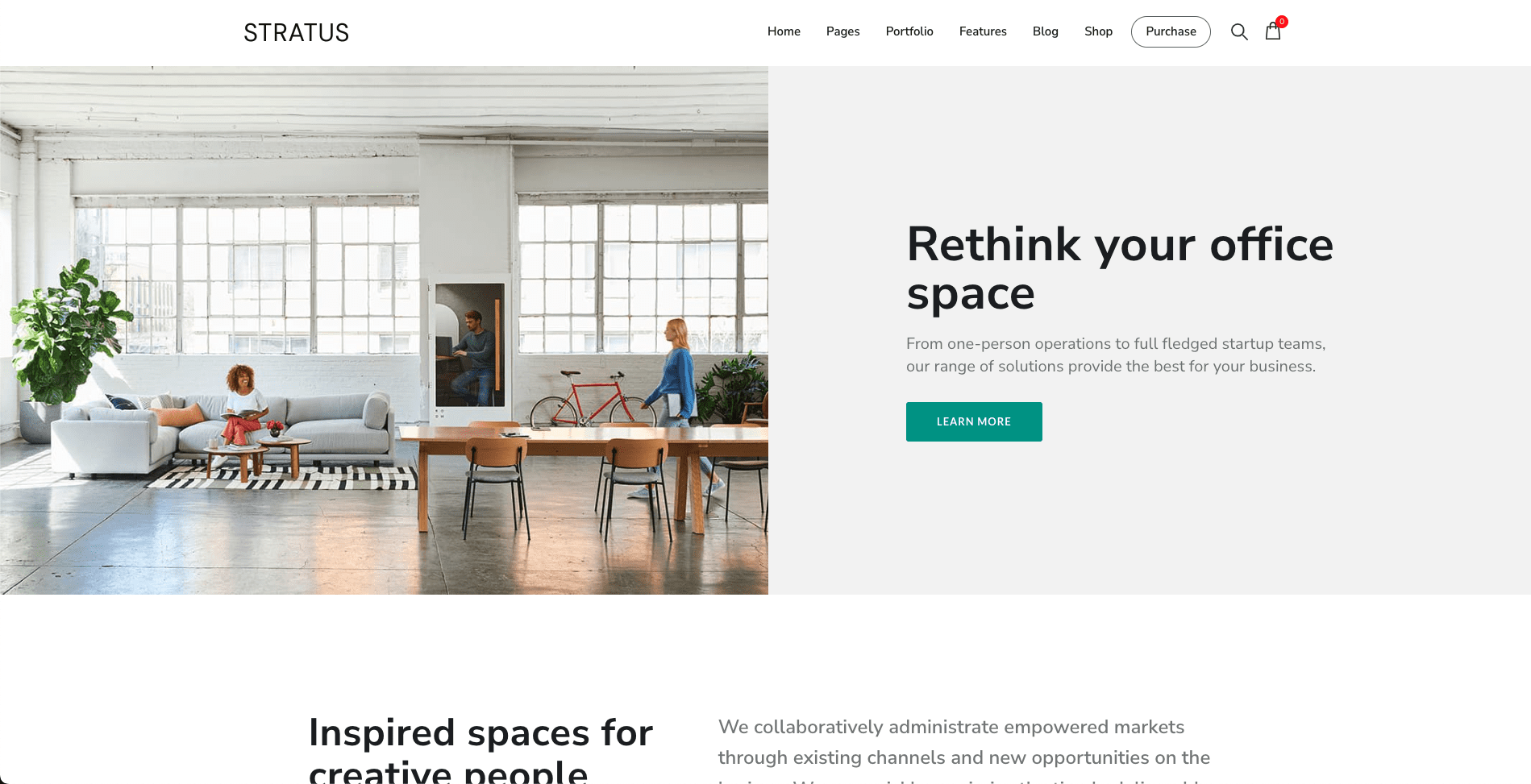Navigate to the Blog menu item
This screenshot has height=784, width=1531.
(x=1045, y=31)
